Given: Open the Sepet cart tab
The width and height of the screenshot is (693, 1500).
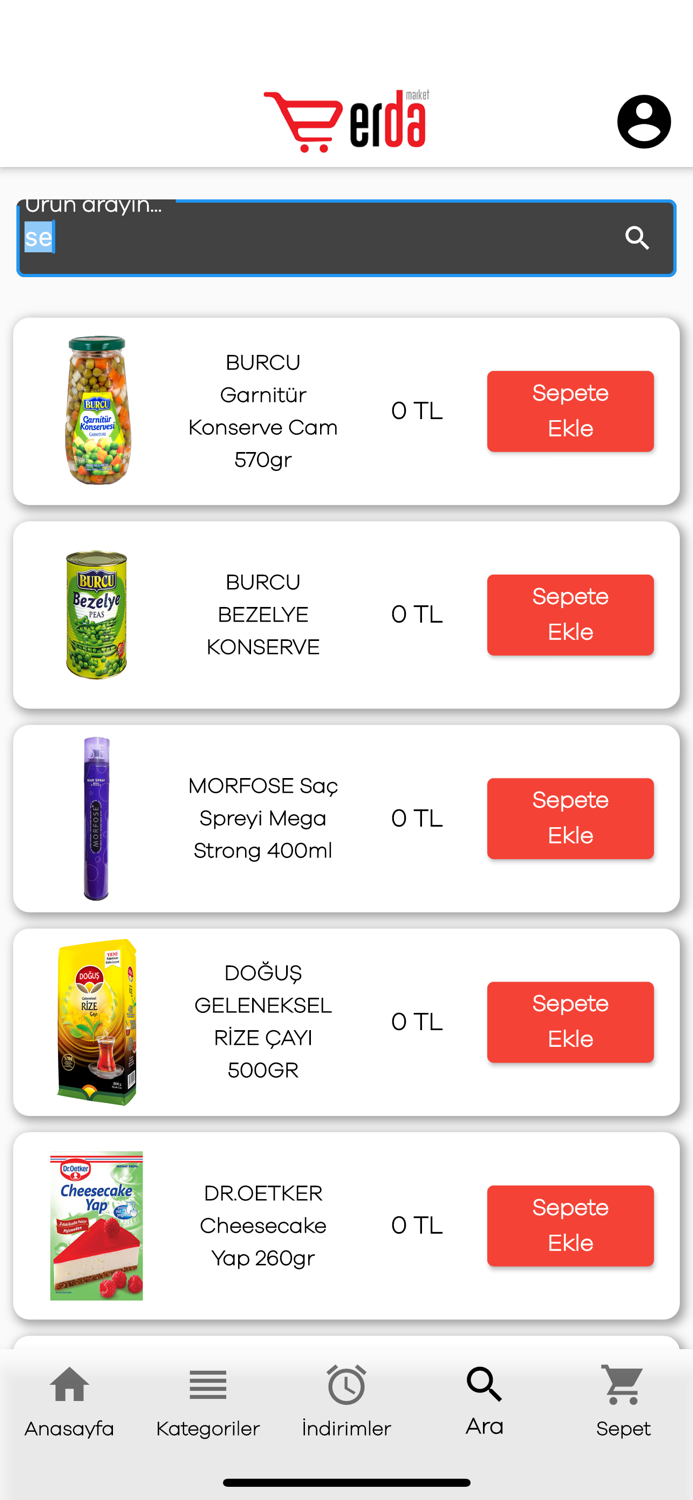Looking at the screenshot, I should (x=622, y=1401).
